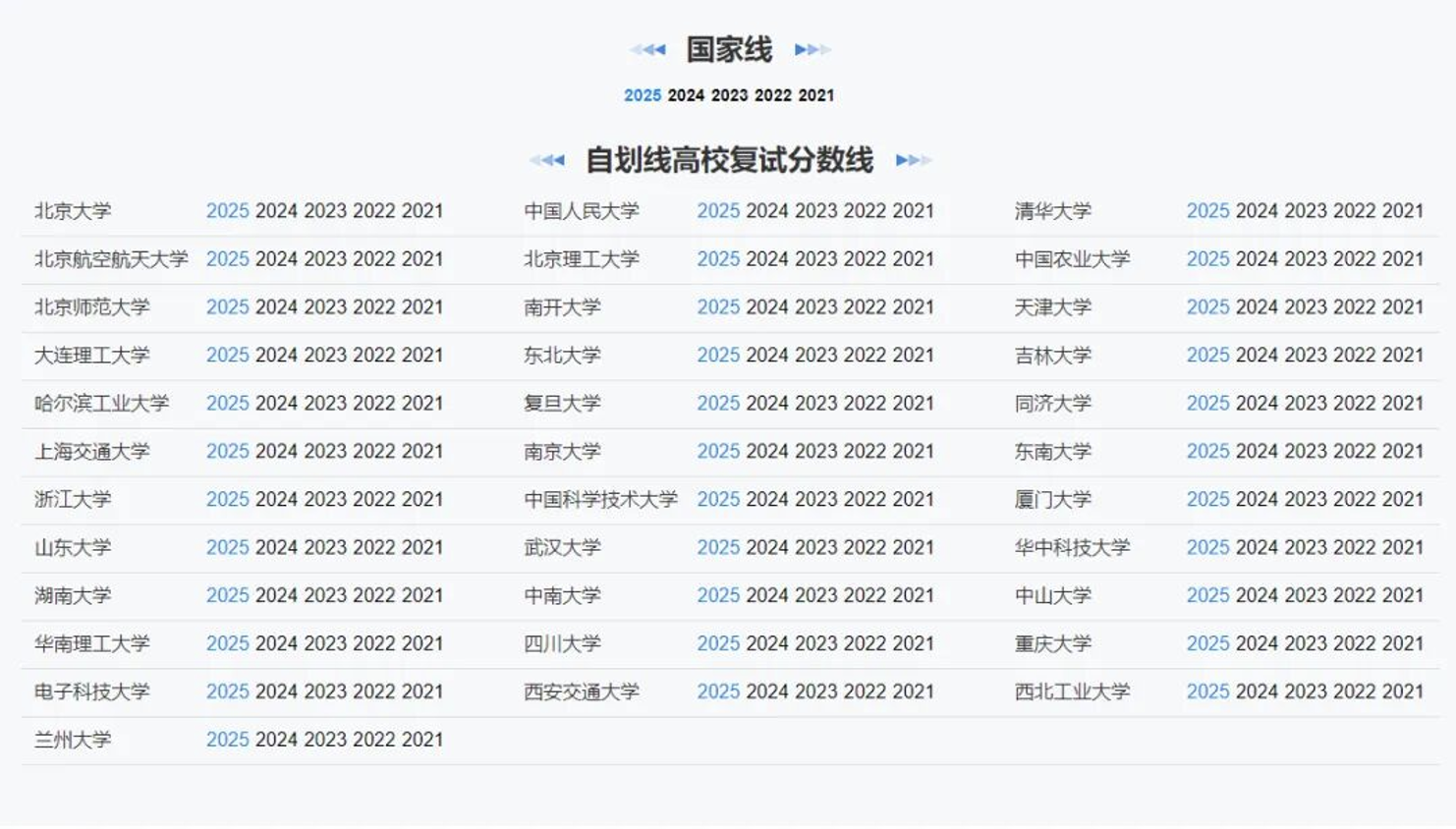The height and width of the screenshot is (829, 1456).
Task: Open 中国人民大学 2023 score line
Action: pyautogui.click(x=815, y=211)
